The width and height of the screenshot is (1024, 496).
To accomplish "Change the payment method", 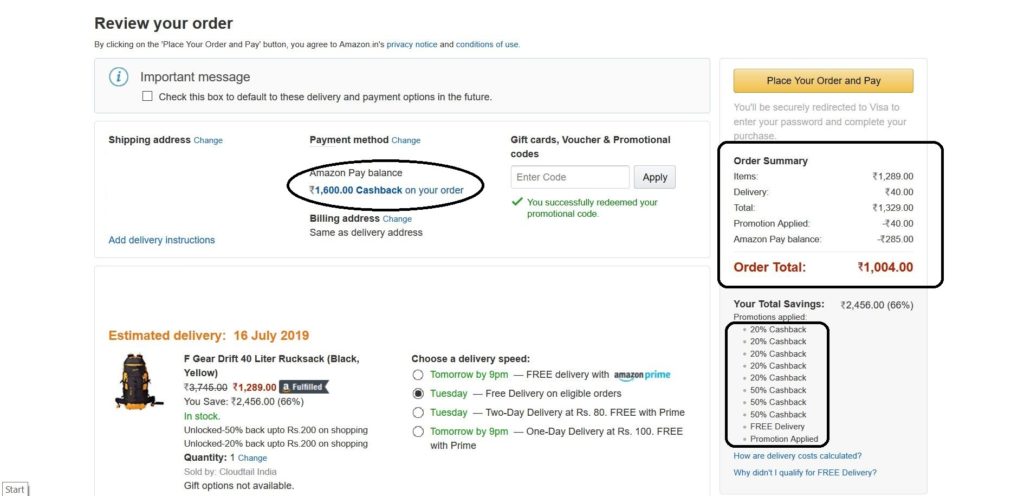I will click(406, 141).
